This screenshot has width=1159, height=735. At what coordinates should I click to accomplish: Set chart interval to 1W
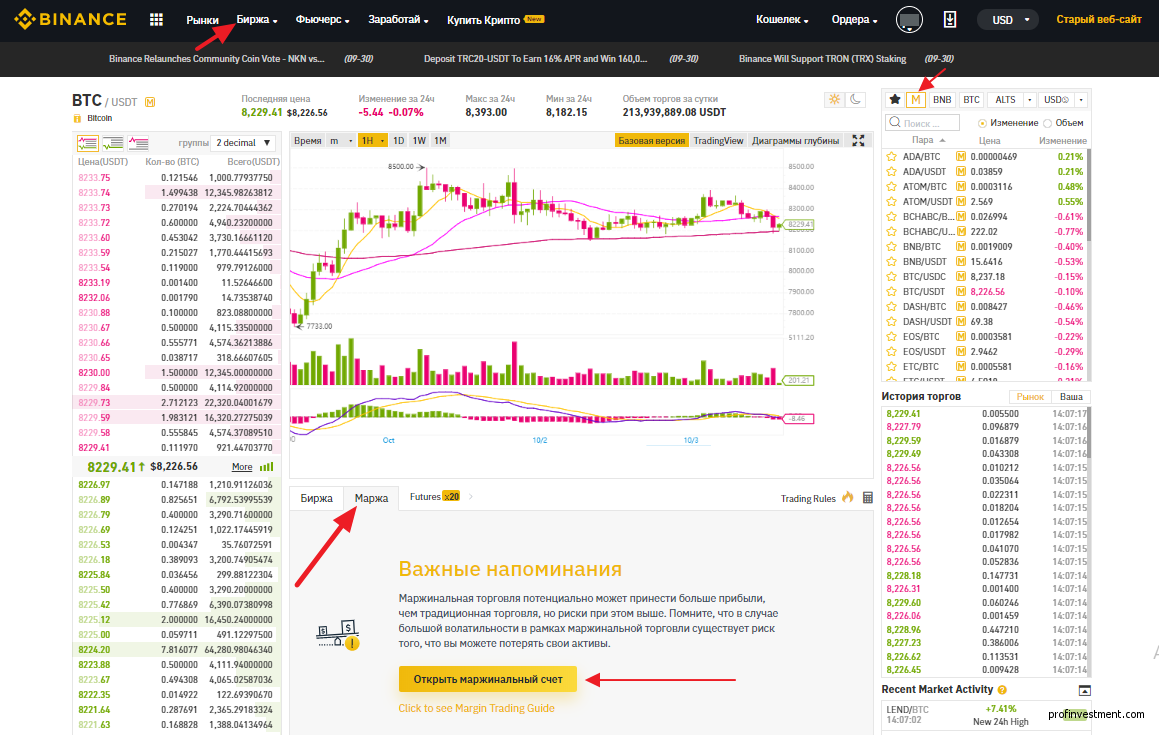click(x=419, y=140)
